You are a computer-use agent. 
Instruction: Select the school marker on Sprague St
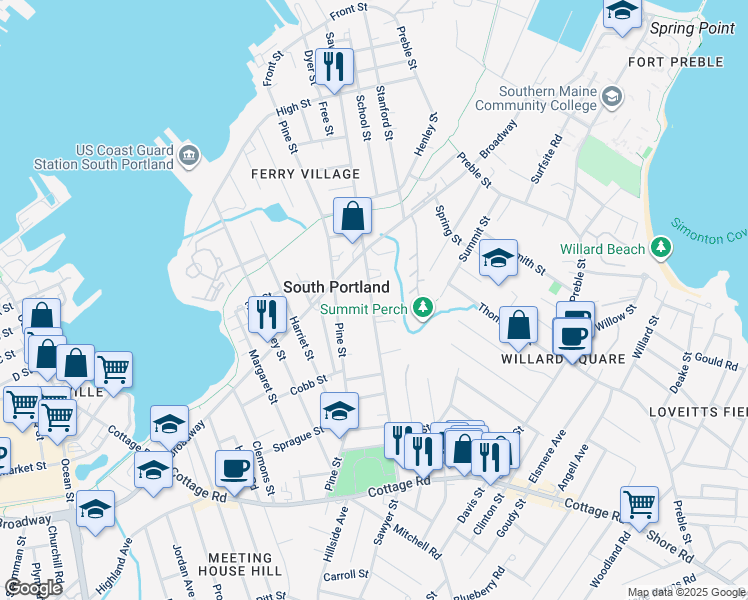(339, 412)
